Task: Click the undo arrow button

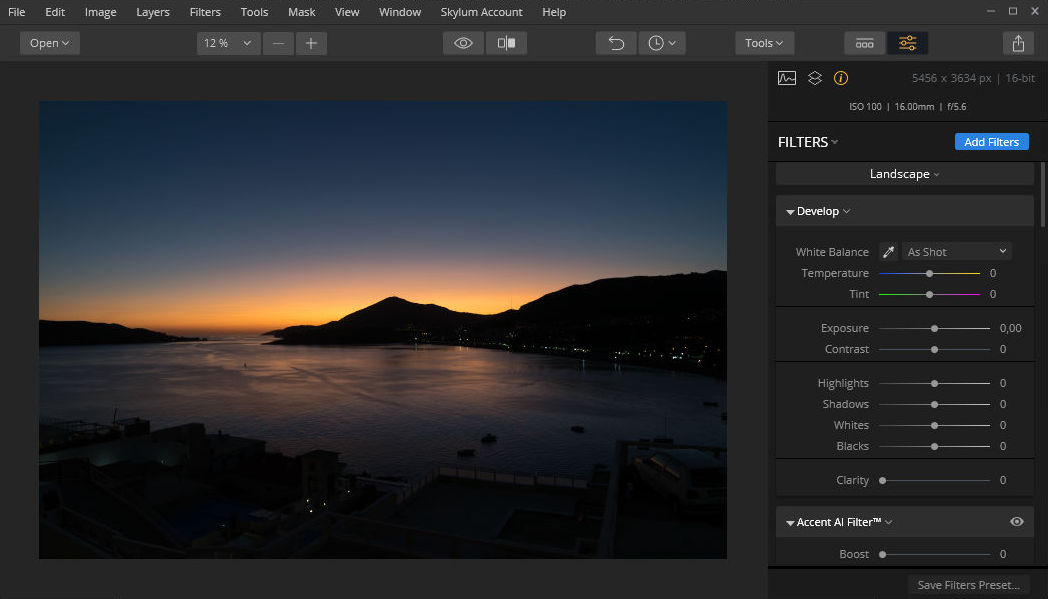Action: [616, 43]
